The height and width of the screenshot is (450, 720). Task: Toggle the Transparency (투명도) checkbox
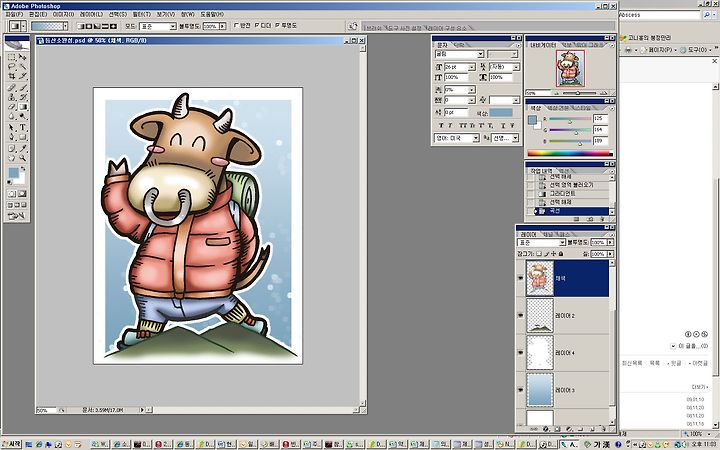277,26
